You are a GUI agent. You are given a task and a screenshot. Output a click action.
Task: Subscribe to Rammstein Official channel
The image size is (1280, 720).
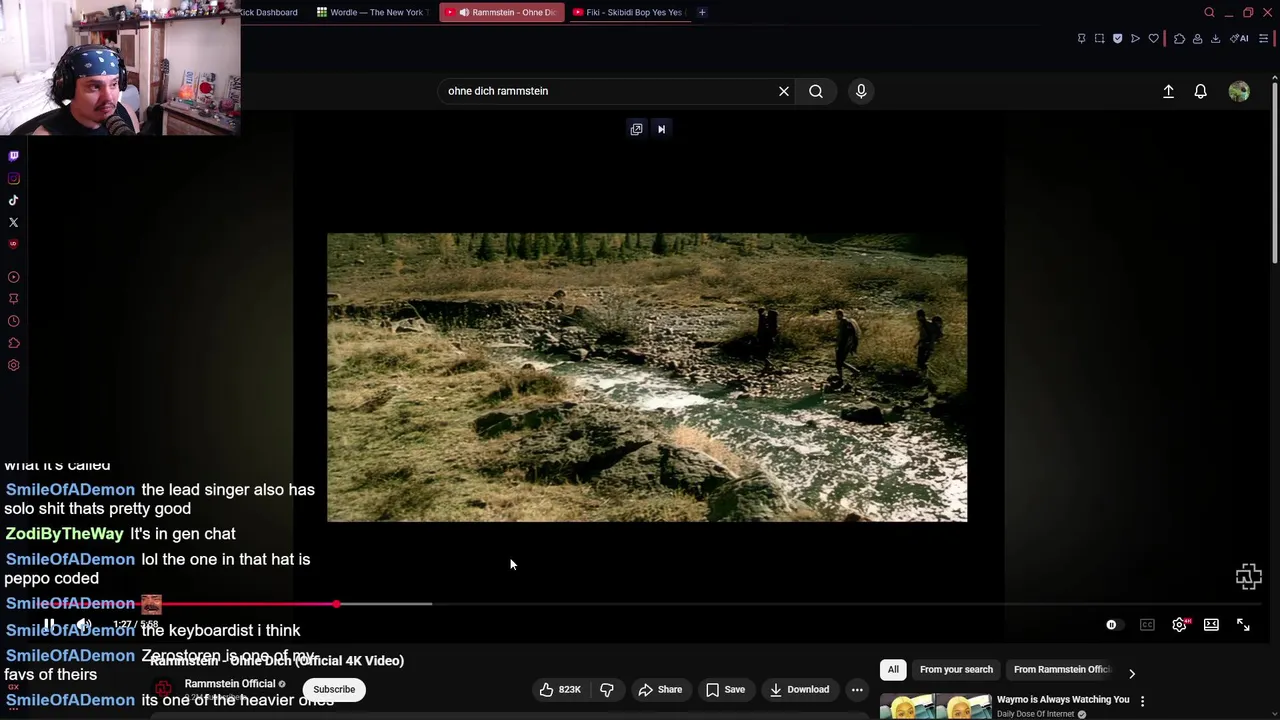tap(334, 689)
